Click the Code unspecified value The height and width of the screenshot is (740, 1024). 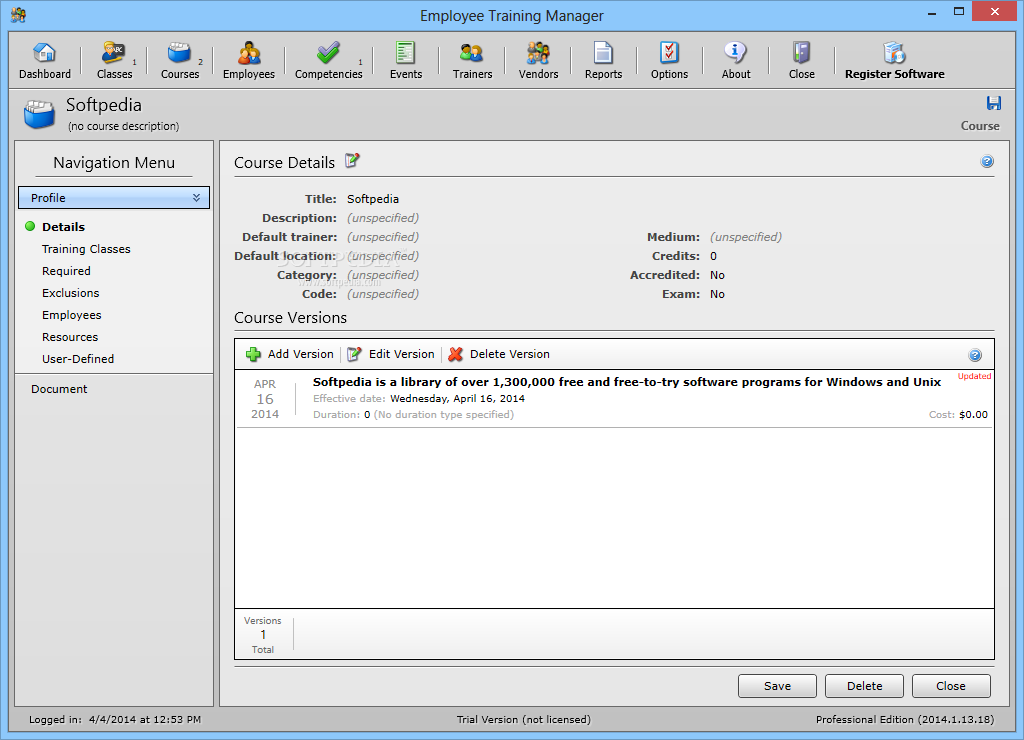pyautogui.click(x=383, y=295)
